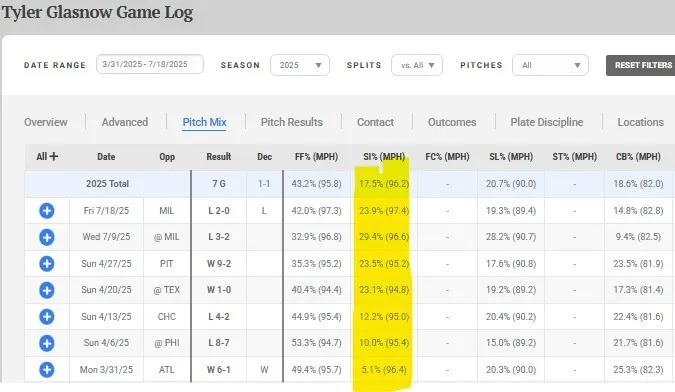This screenshot has width=675, height=392.
Task: Sort by the FF% (MPH) column header
Action: 316,157
